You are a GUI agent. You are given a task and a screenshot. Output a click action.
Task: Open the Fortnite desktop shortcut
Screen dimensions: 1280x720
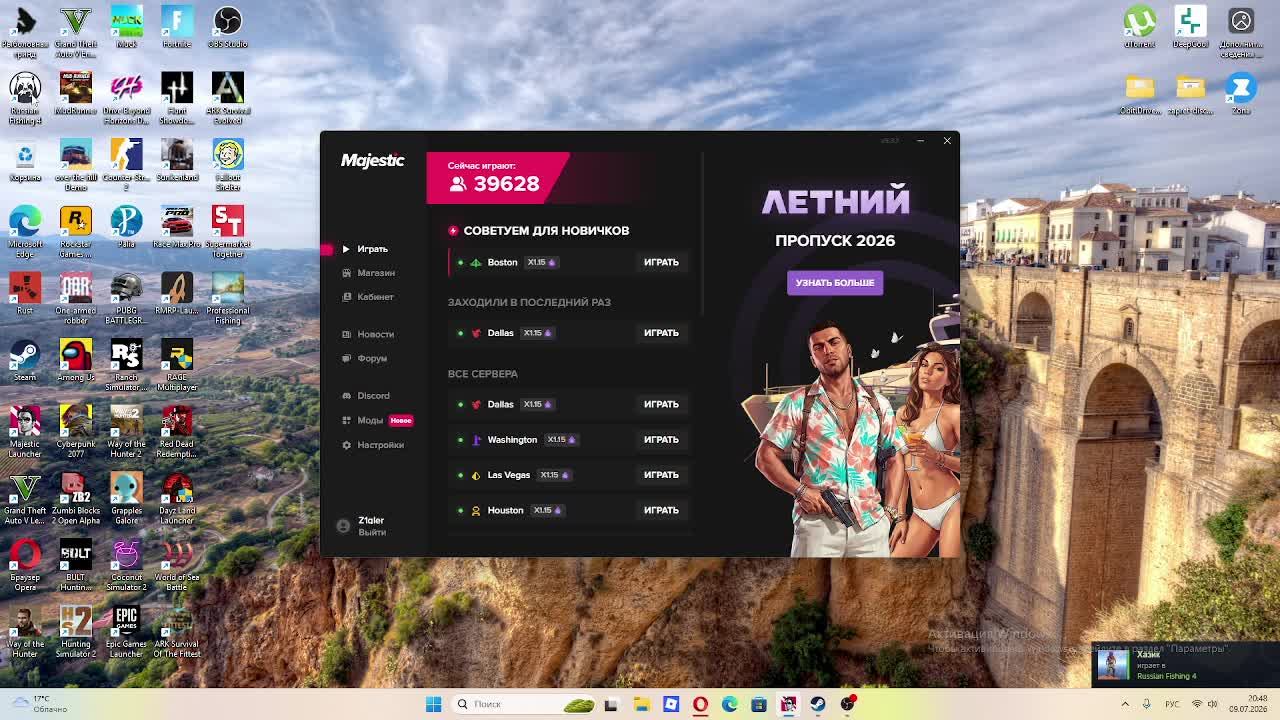177,27
